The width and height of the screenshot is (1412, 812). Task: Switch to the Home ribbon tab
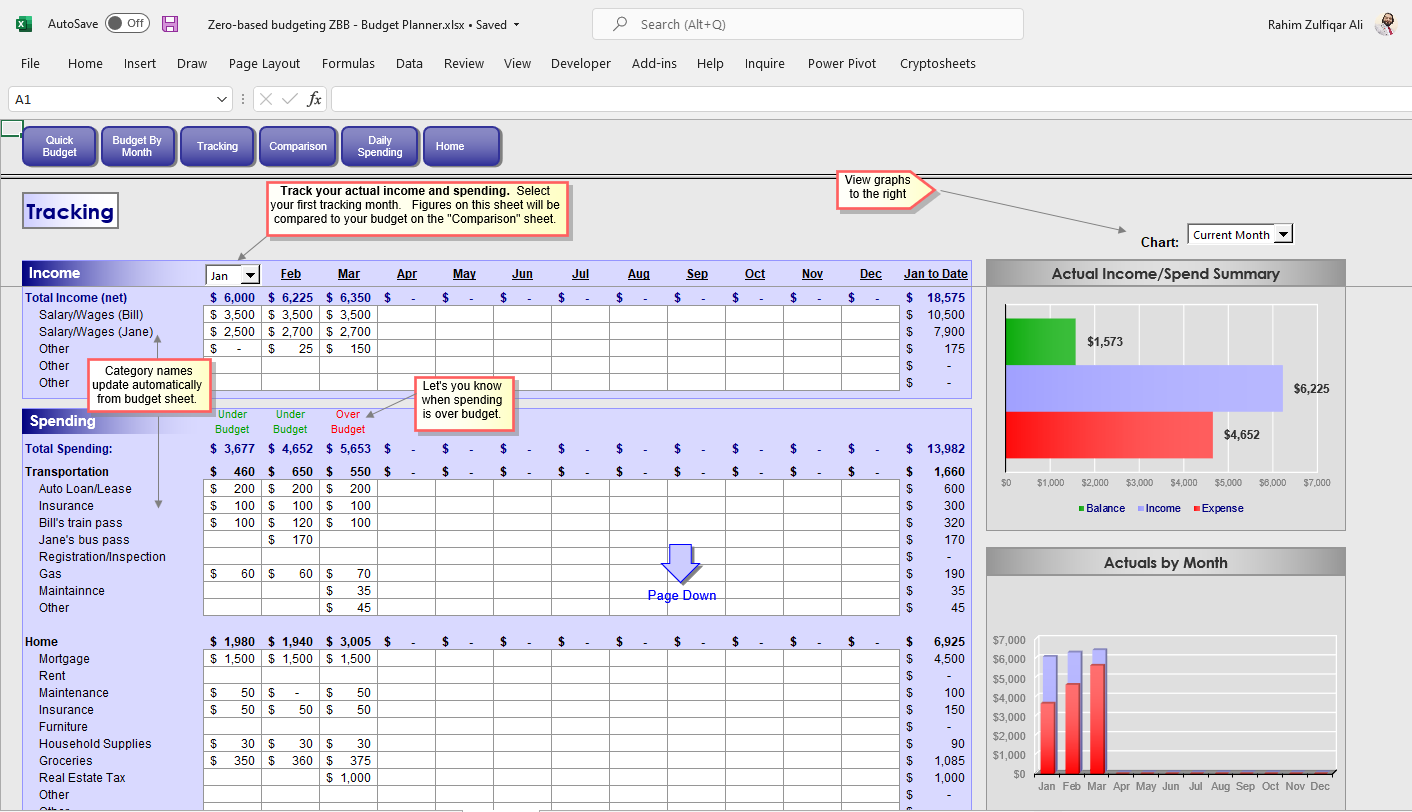[85, 63]
